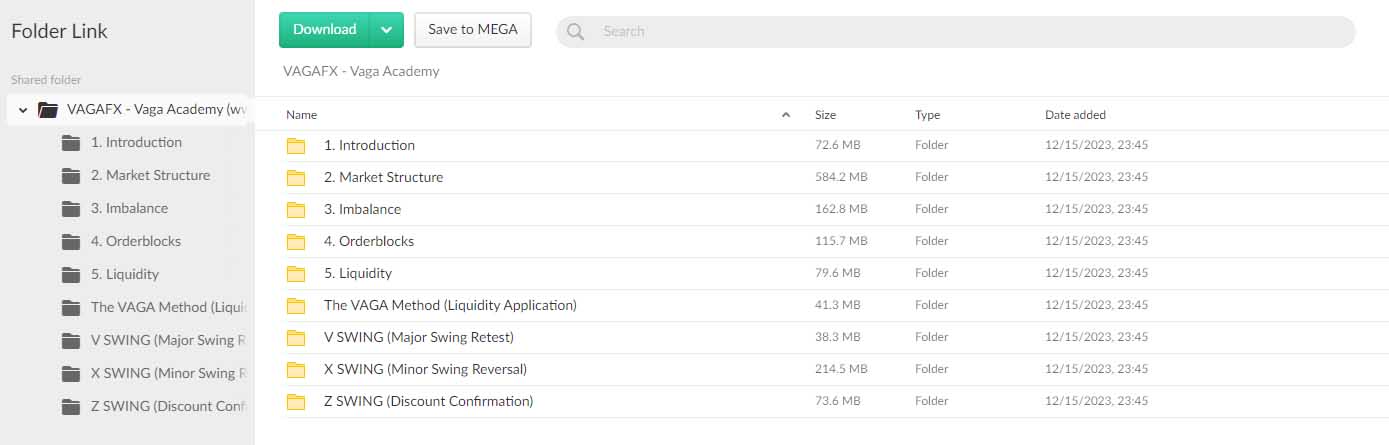Image resolution: width=1389 pixels, height=445 pixels.
Task: Click the search magnifier icon
Action: point(575,31)
